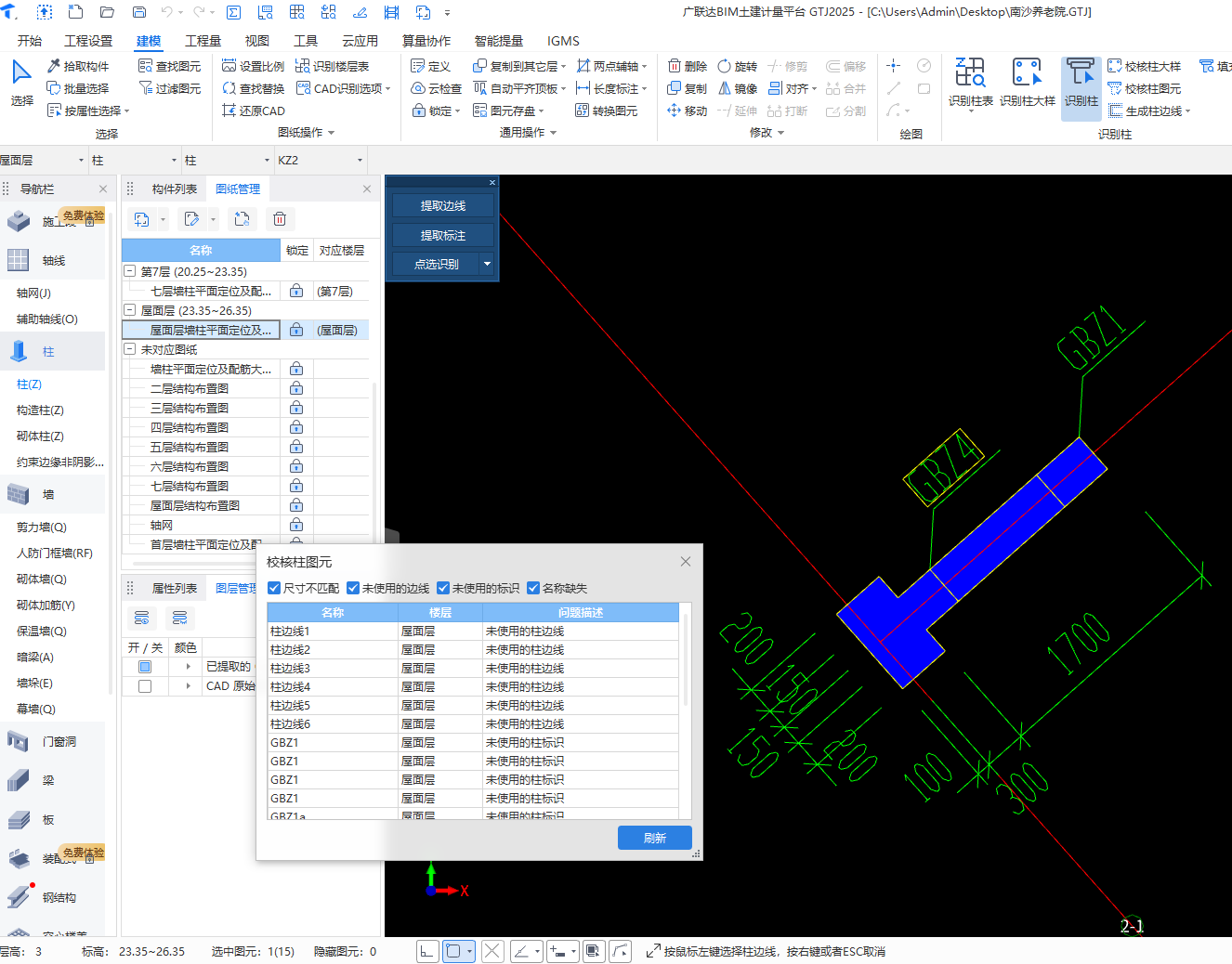Toggle lock for 屋面层墙柱平面定位 drawing
Image resolution: width=1232 pixels, height=964 pixels.
click(x=296, y=330)
